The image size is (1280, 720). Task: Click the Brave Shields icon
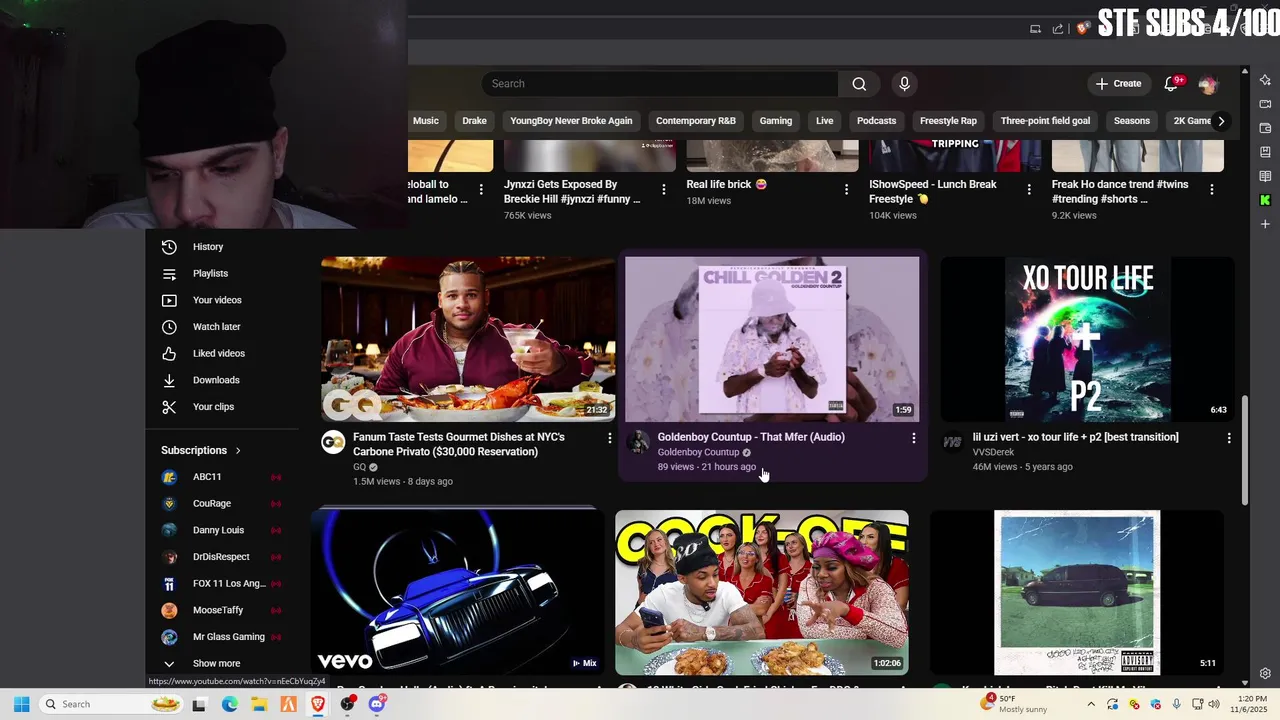pos(1082,29)
